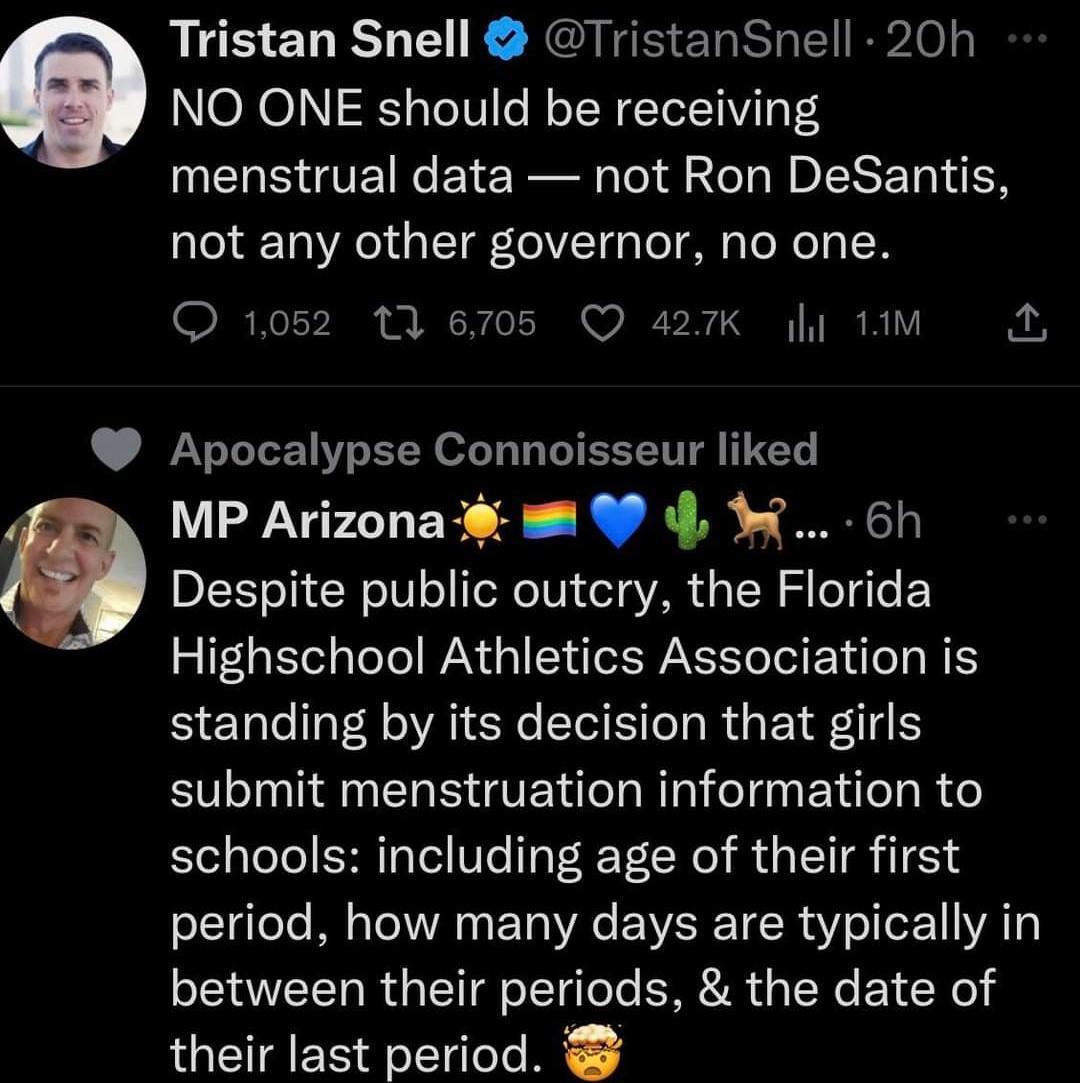Open the view count analytics icon
This screenshot has height=1083, width=1080.
[x=806, y=321]
